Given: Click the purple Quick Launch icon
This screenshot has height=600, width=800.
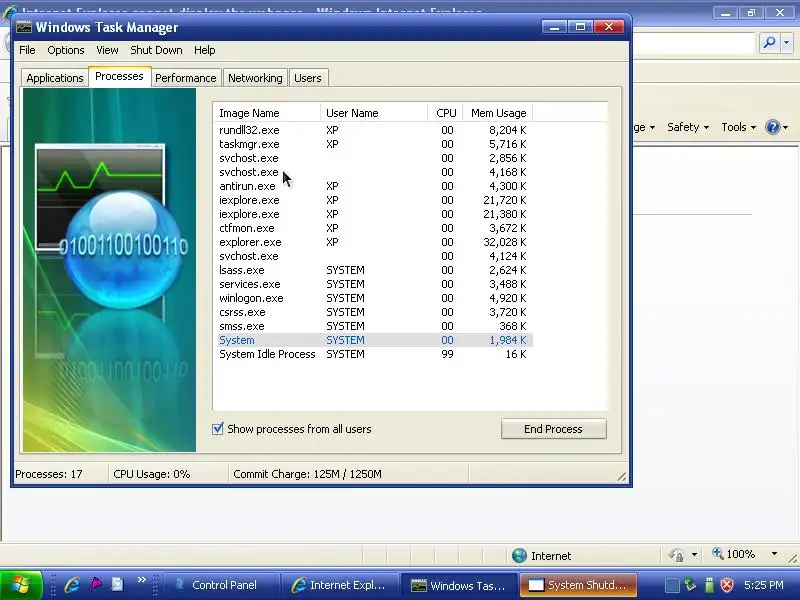Looking at the screenshot, I should tap(95, 584).
